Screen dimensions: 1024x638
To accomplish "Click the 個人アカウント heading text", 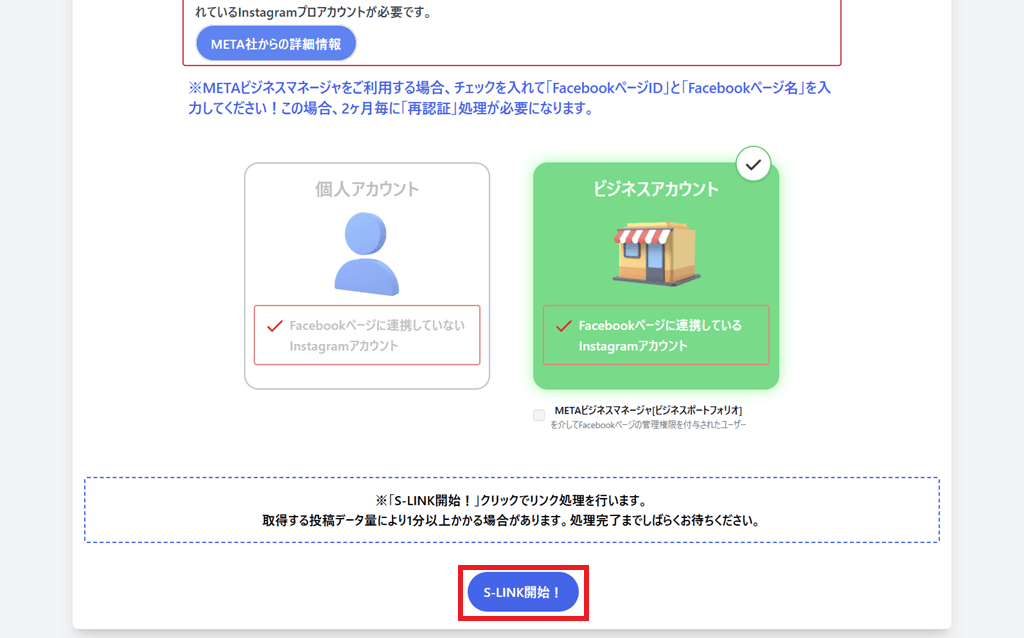I will pos(367,189).
